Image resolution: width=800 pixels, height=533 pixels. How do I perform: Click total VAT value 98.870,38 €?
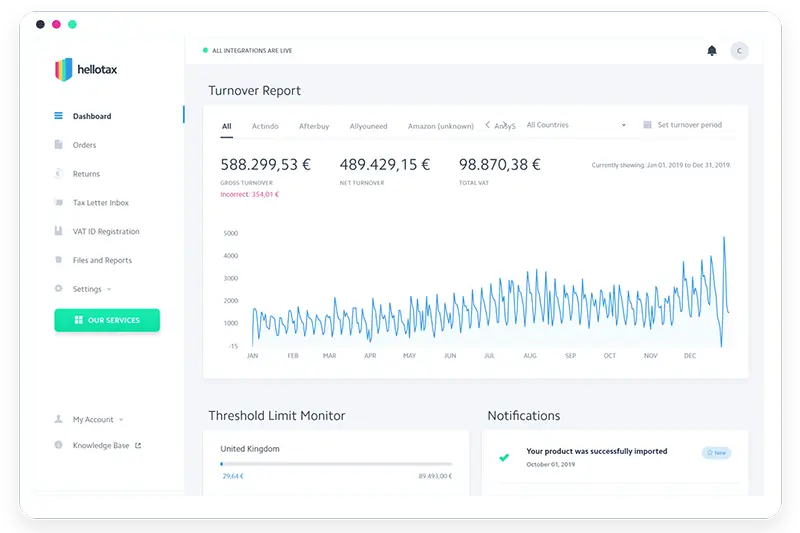tap(499, 164)
